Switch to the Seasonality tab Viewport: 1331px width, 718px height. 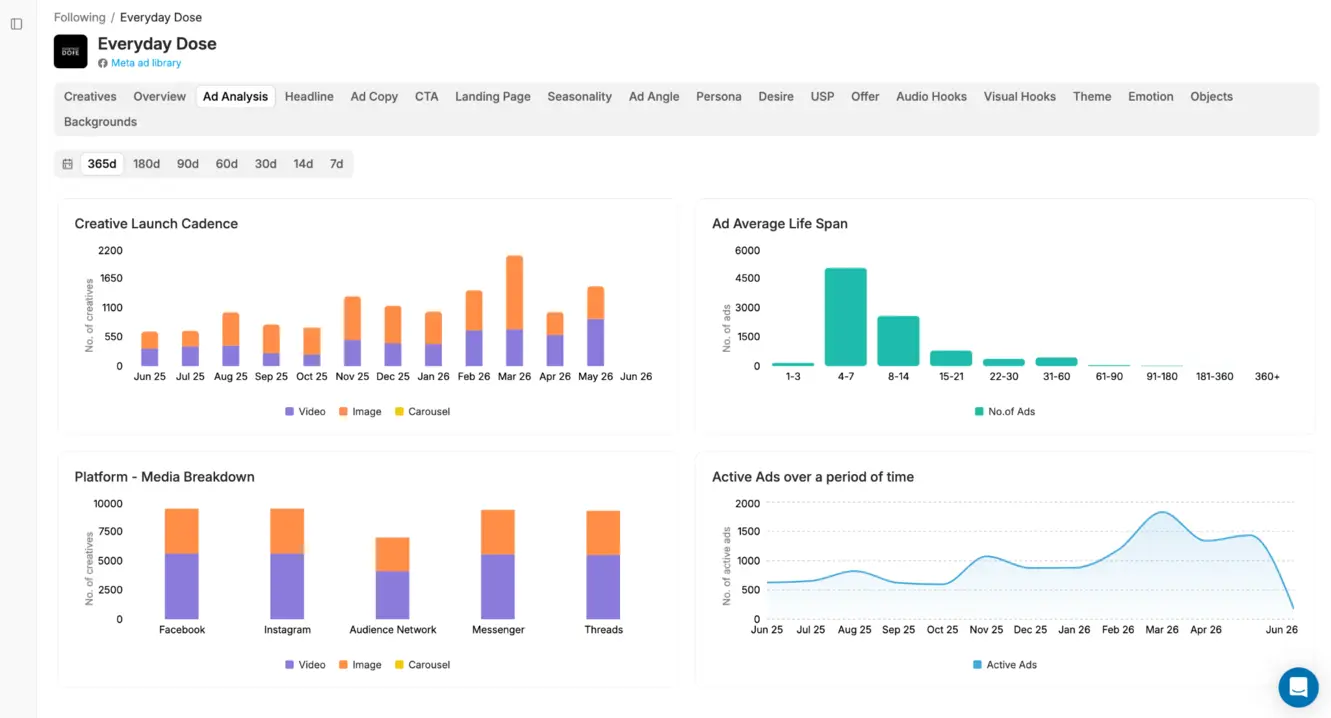tap(579, 97)
